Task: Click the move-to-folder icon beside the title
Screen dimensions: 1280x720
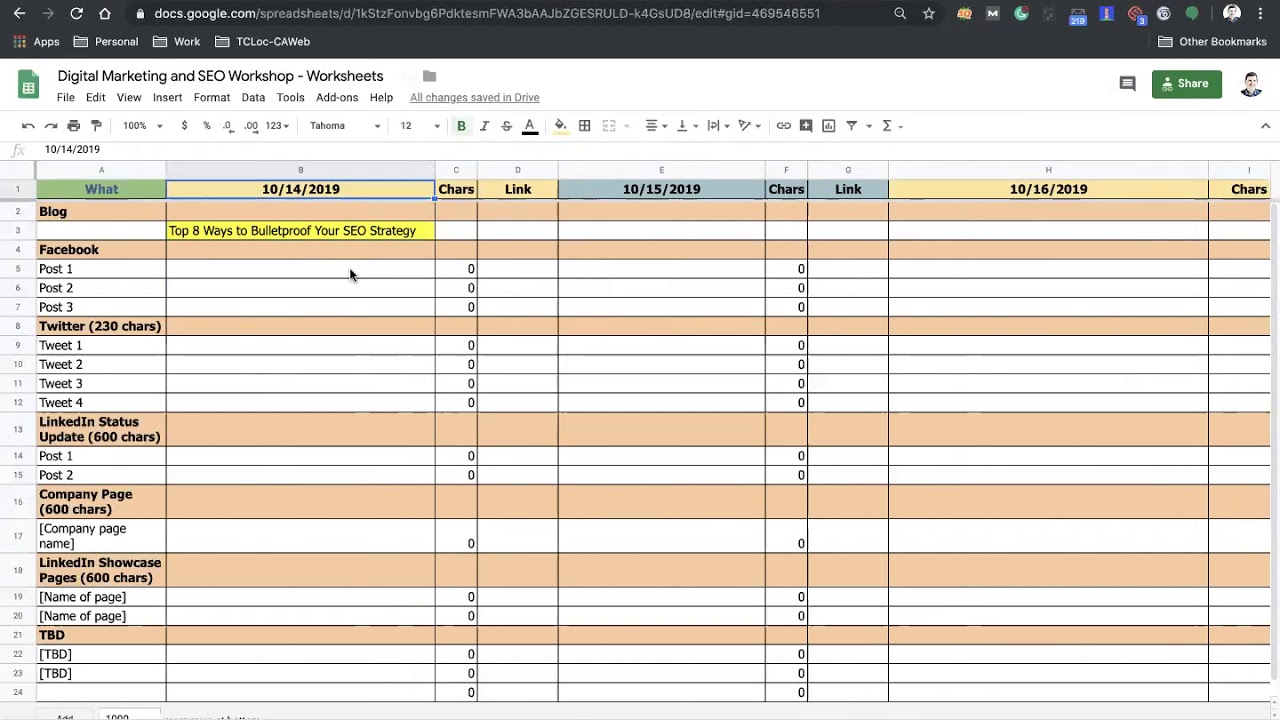Action: pos(429,76)
